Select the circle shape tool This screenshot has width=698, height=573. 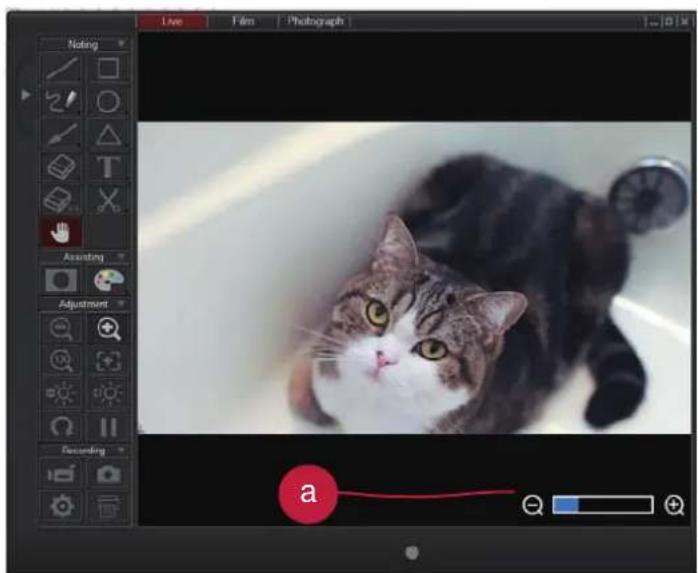[x=108, y=102]
